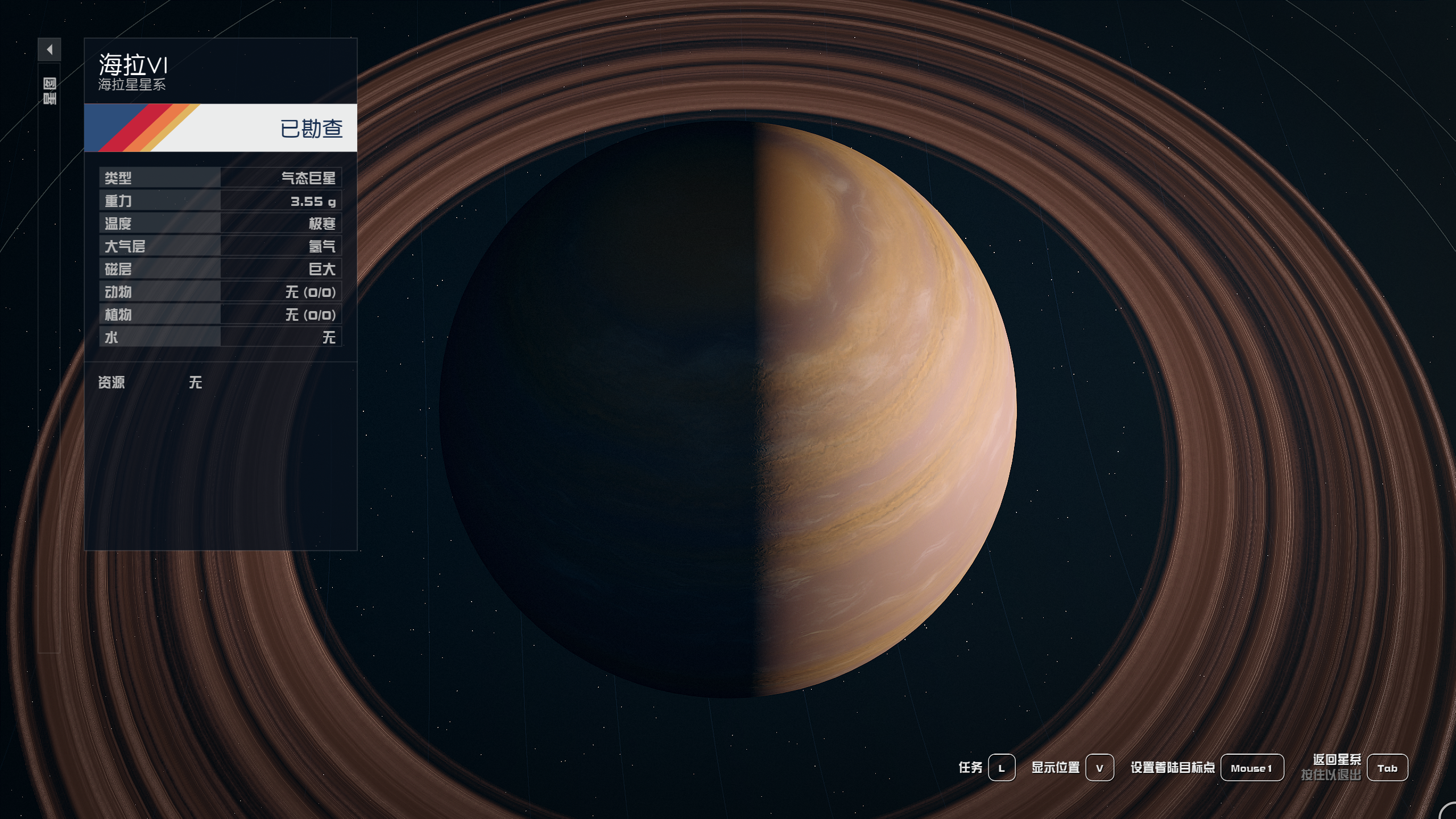
Task: Click the 资源 resources entry
Action: click(111, 382)
